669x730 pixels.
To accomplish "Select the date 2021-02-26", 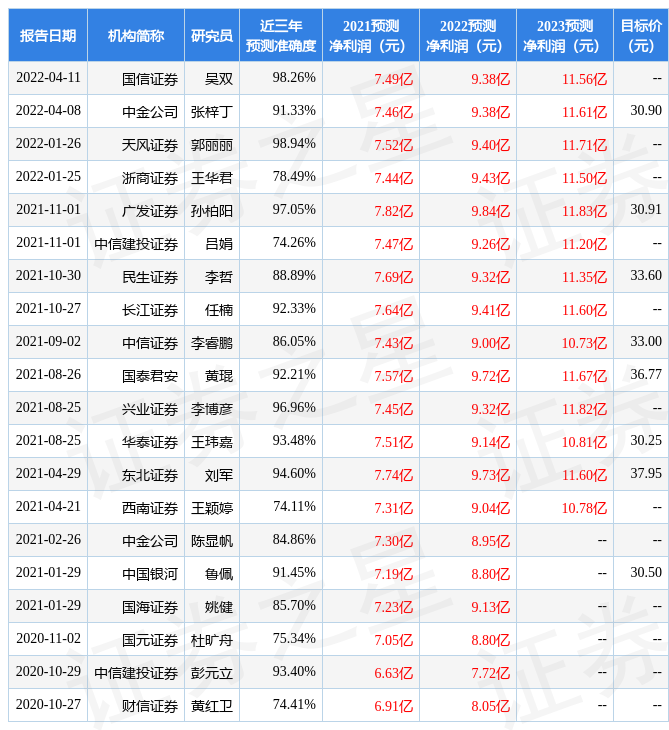I will [x=48, y=541].
